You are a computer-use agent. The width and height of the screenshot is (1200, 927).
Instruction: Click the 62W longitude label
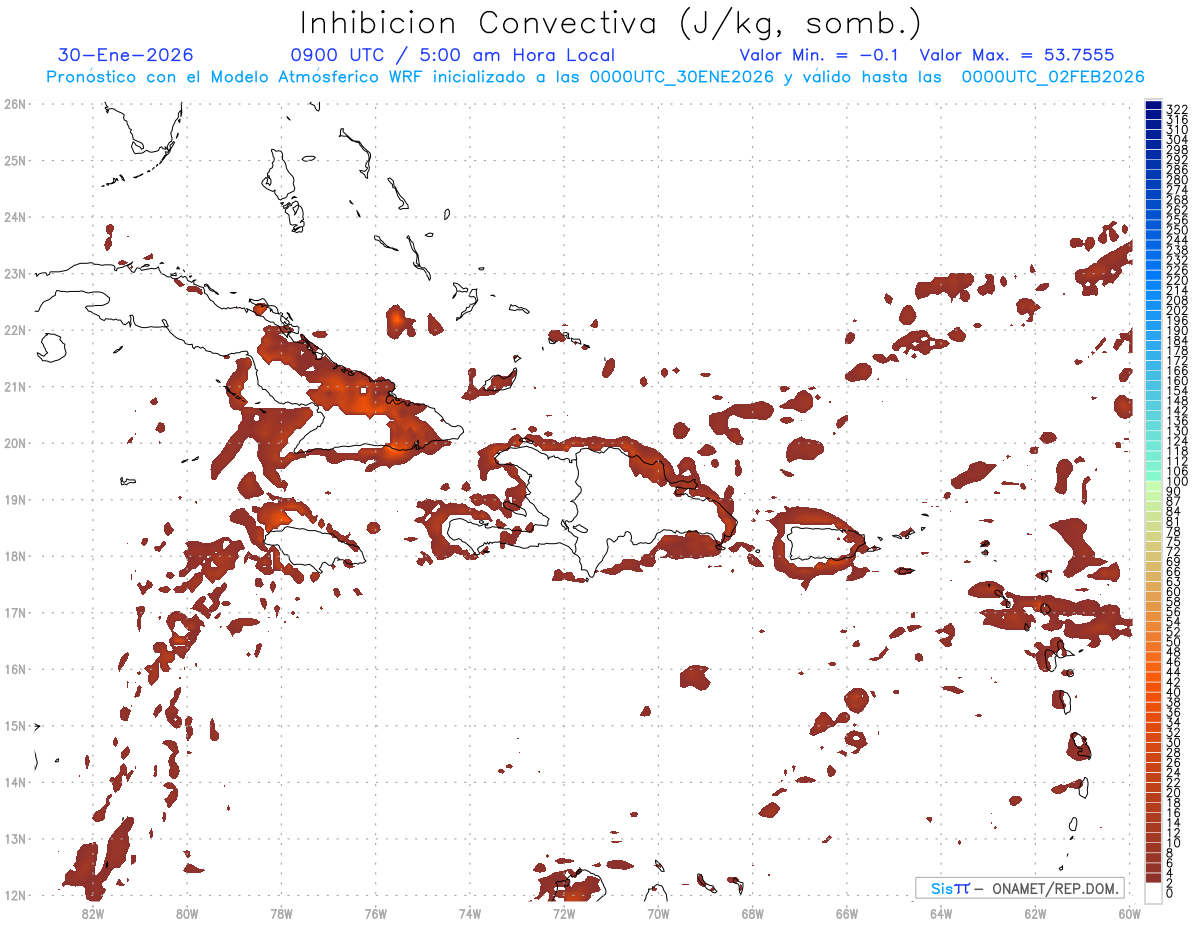1035,913
